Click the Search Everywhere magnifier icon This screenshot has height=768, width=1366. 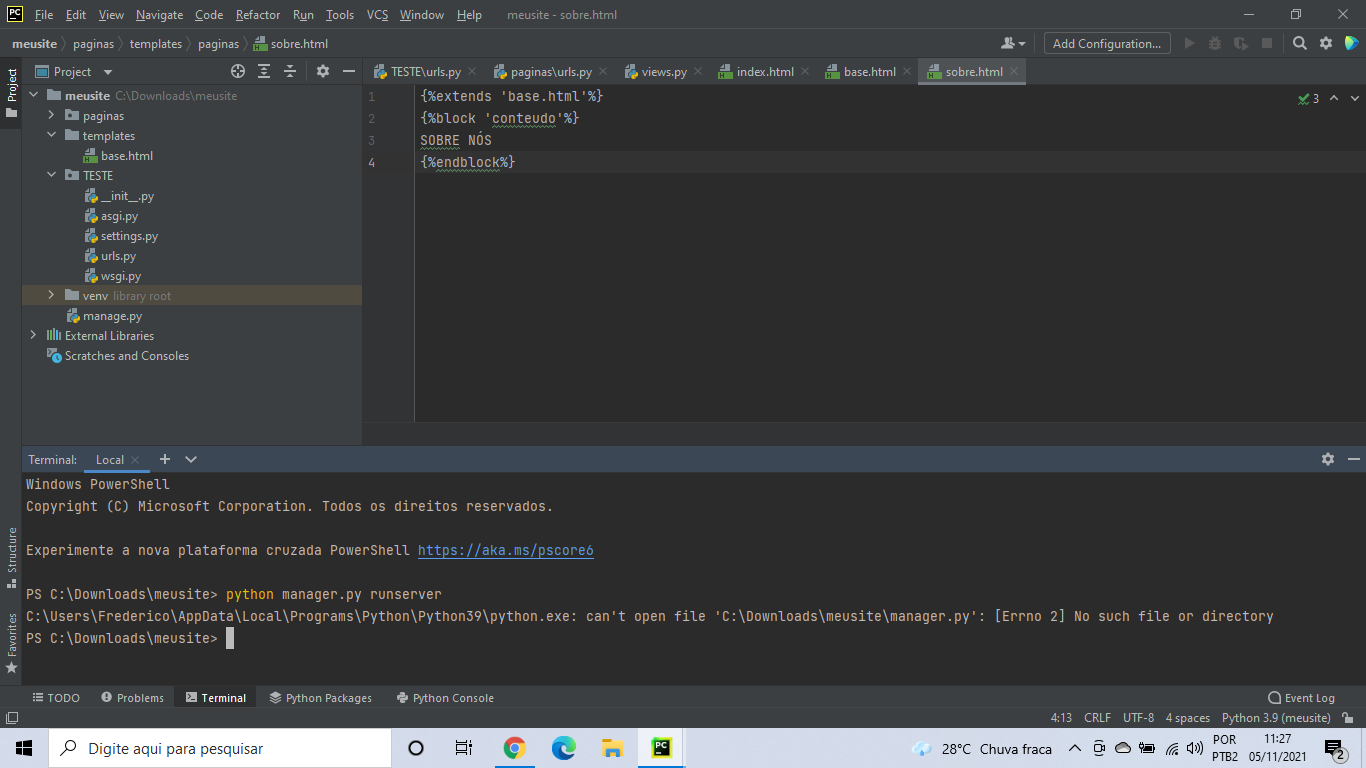(x=1300, y=43)
